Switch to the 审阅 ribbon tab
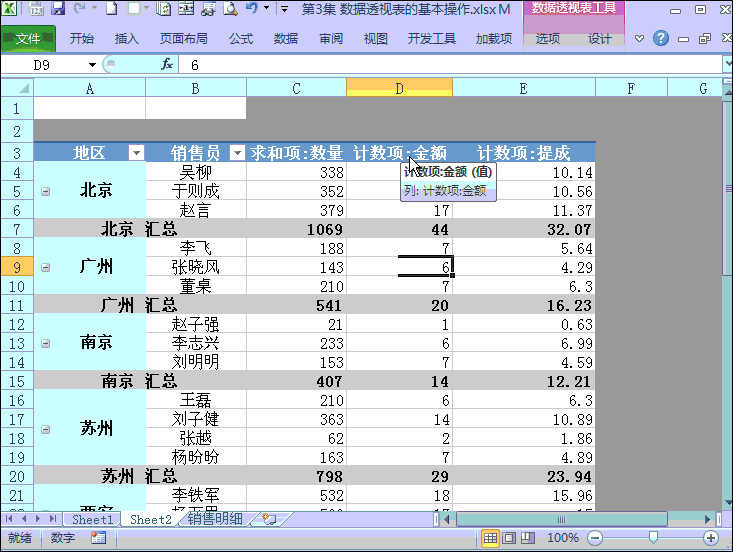Image resolution: width=733 pixels, height=552 pixels. 331,39
